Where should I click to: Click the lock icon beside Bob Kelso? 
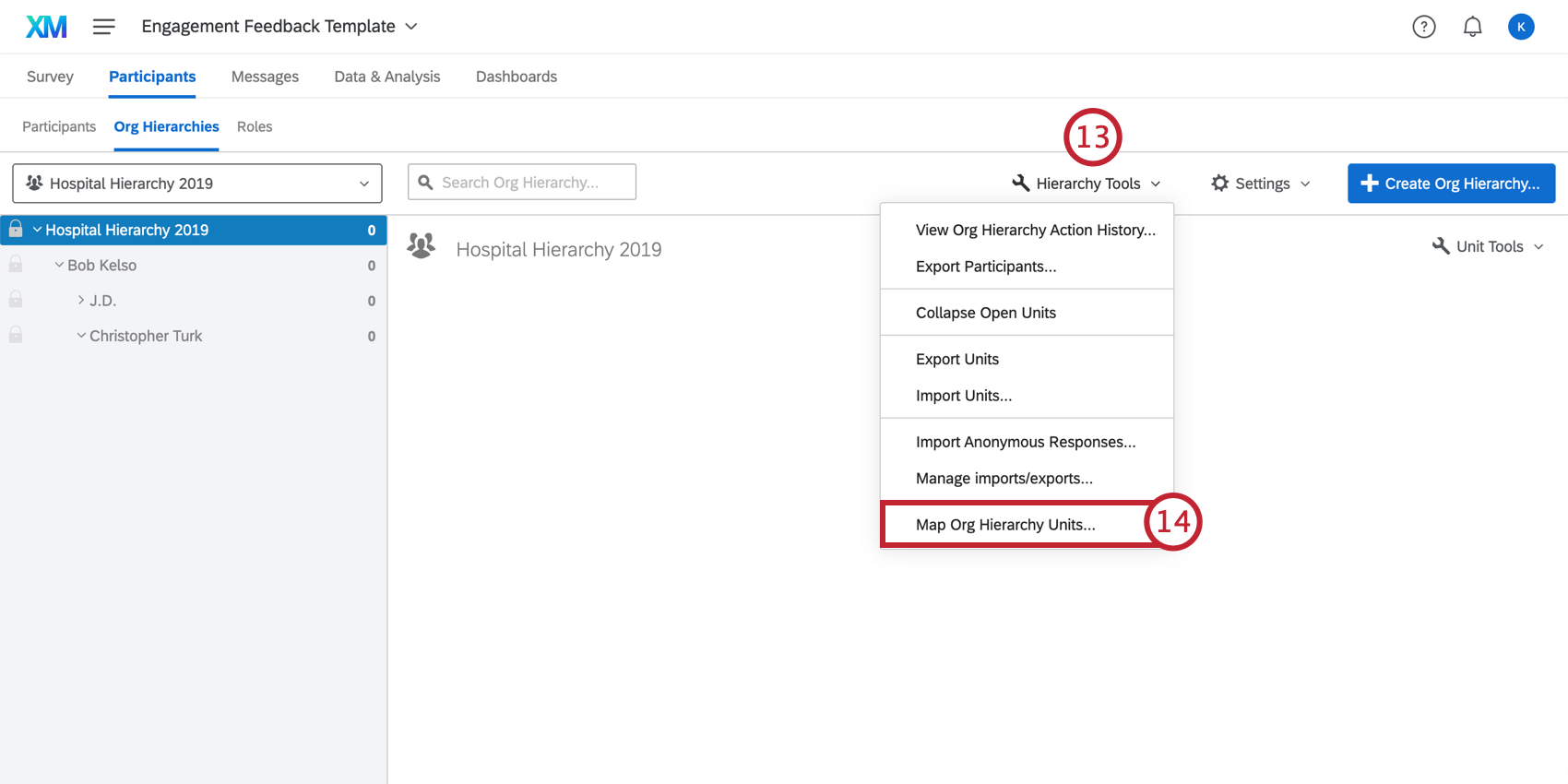tap(16, 265)
